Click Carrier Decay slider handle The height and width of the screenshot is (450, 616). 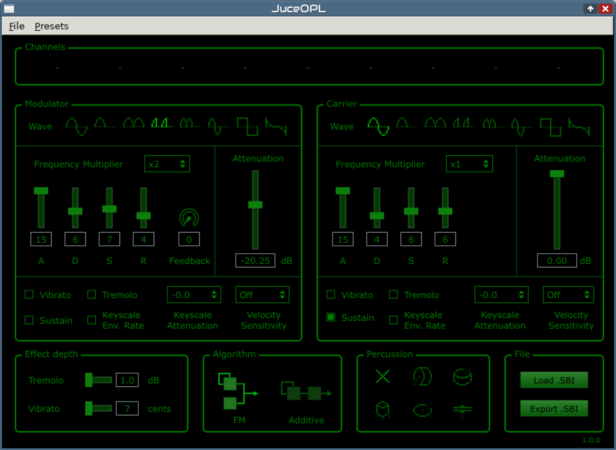coord(377,216)
